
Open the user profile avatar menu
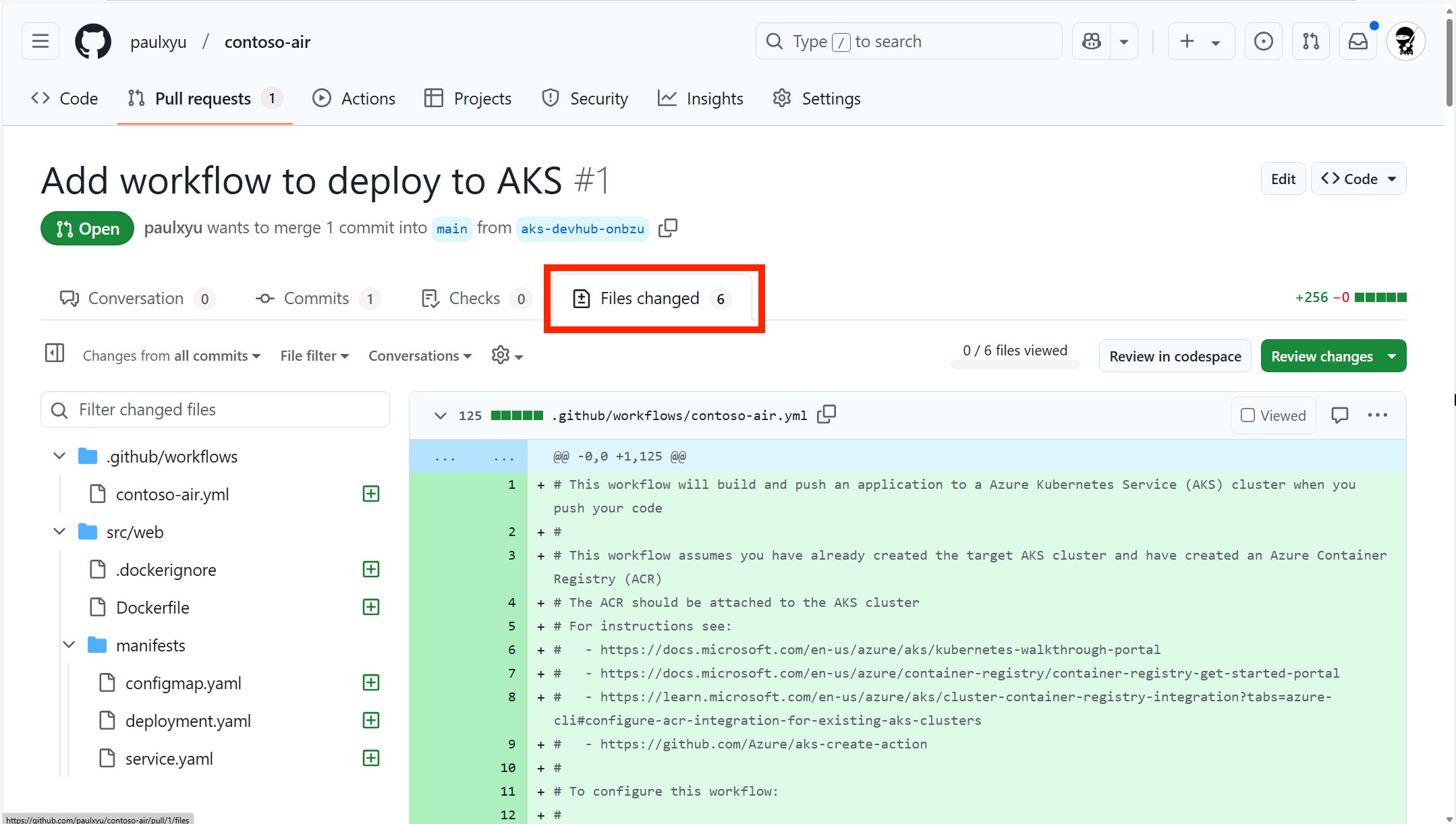click(1406, 42)
